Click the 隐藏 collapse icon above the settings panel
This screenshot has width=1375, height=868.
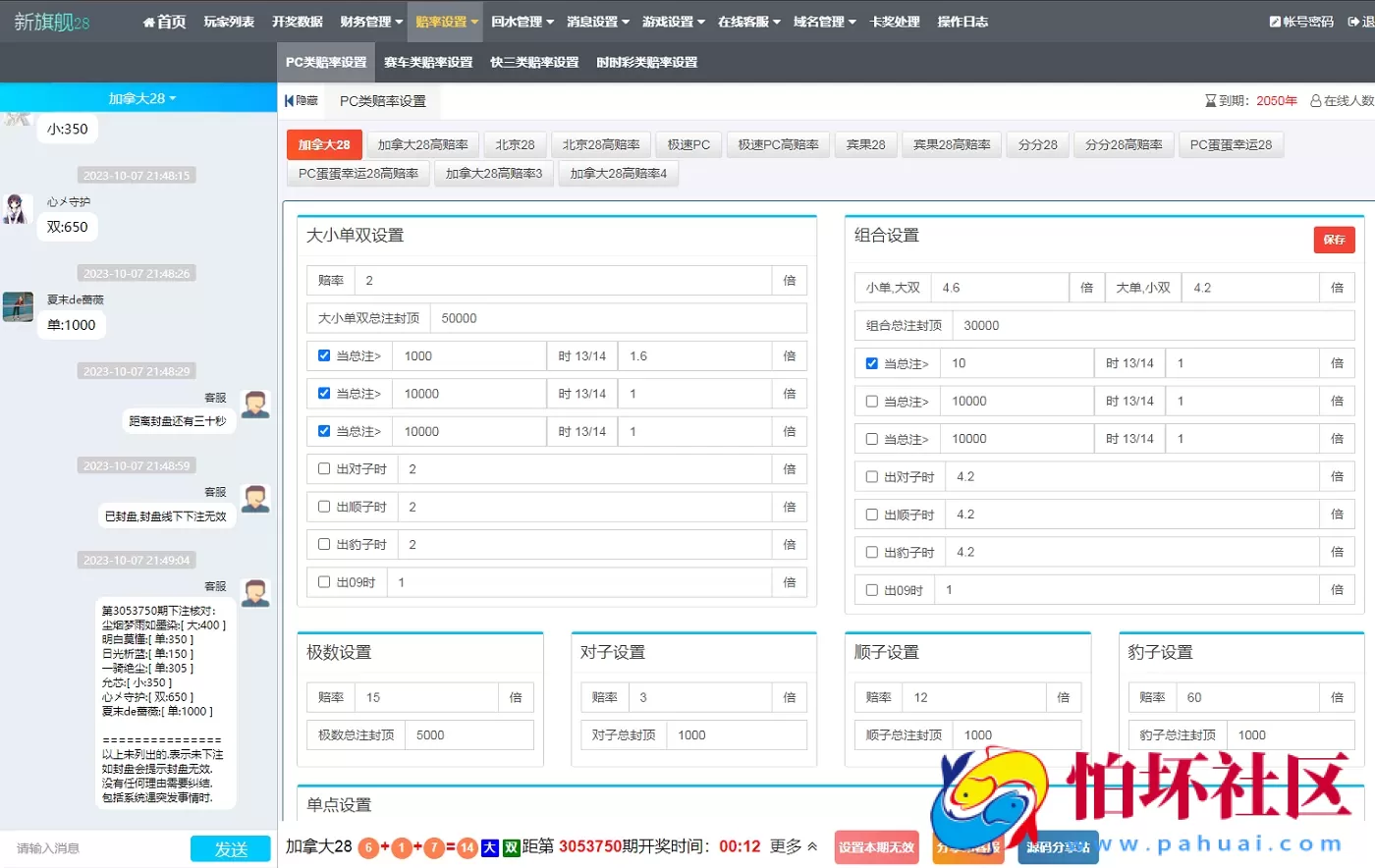tap(287, 99)
